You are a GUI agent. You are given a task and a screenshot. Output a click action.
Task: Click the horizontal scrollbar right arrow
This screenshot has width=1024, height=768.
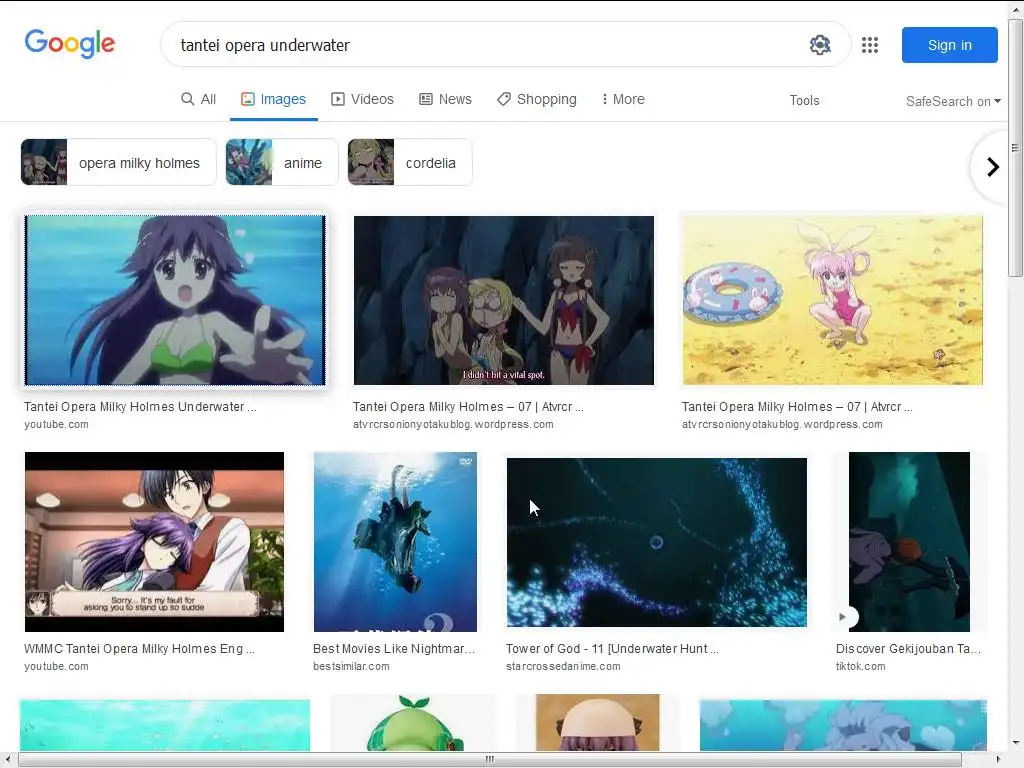point(997,760)
